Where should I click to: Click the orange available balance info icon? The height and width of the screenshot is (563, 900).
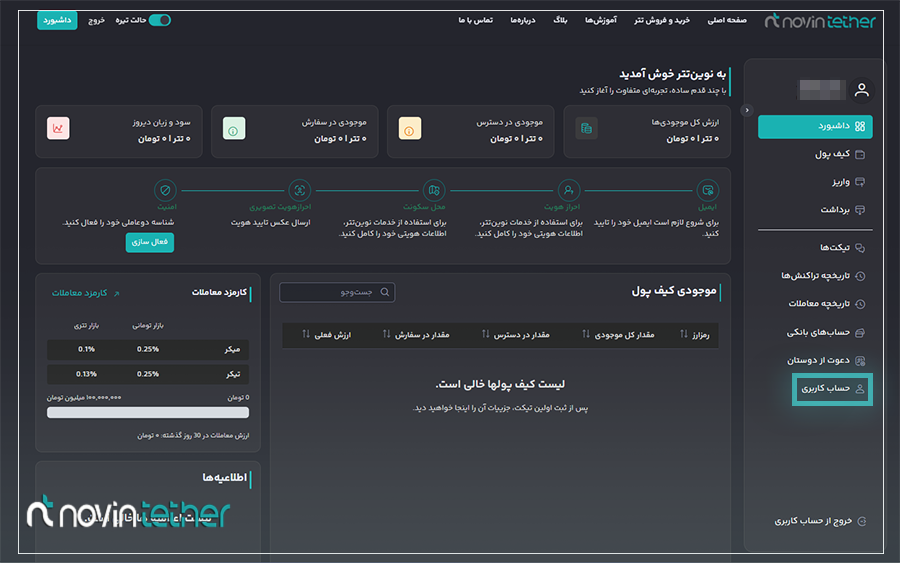point(410,128)
